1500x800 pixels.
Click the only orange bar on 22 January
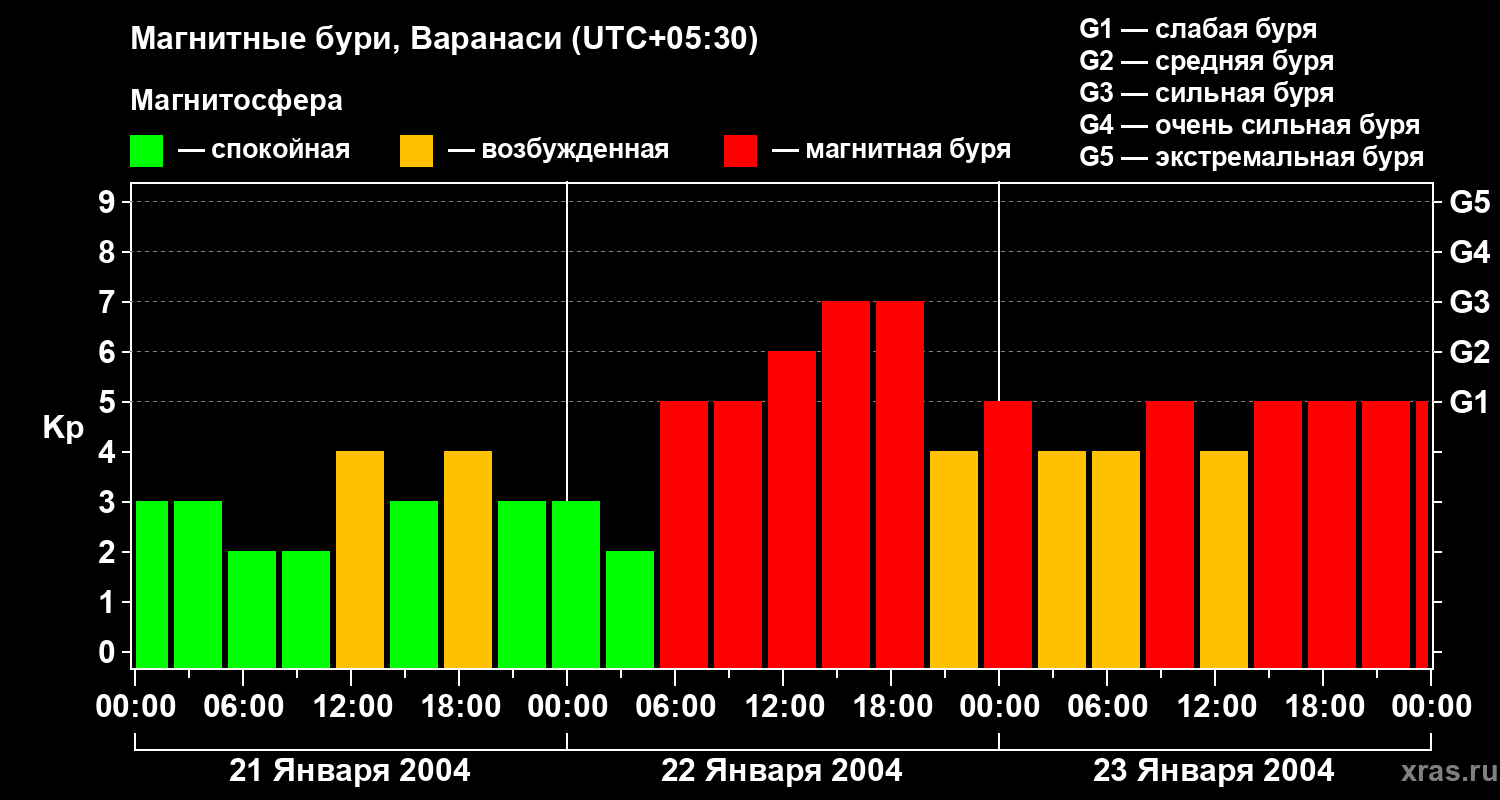coord(954,560)
